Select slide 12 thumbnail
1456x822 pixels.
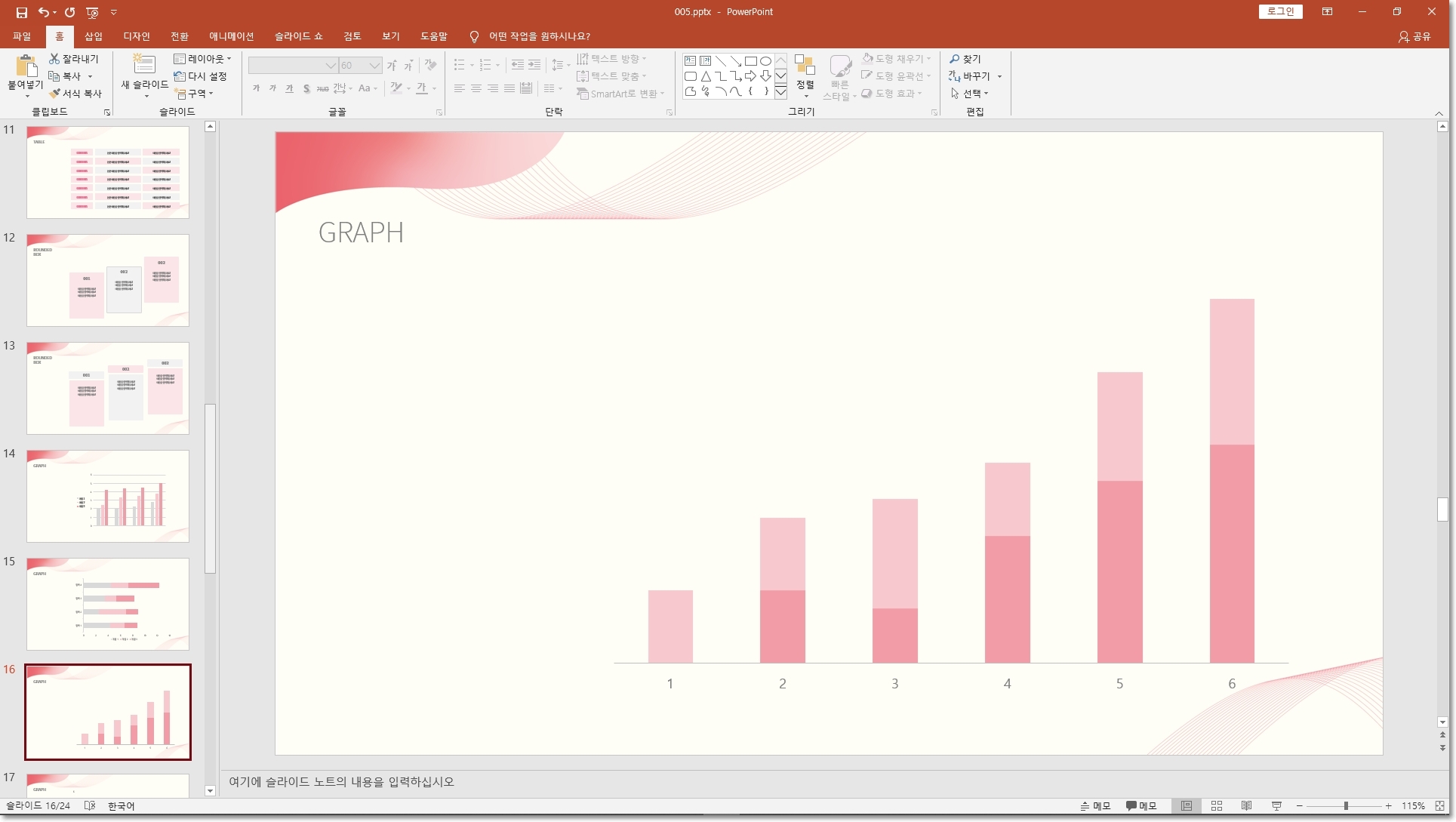(x=108, y=280)
